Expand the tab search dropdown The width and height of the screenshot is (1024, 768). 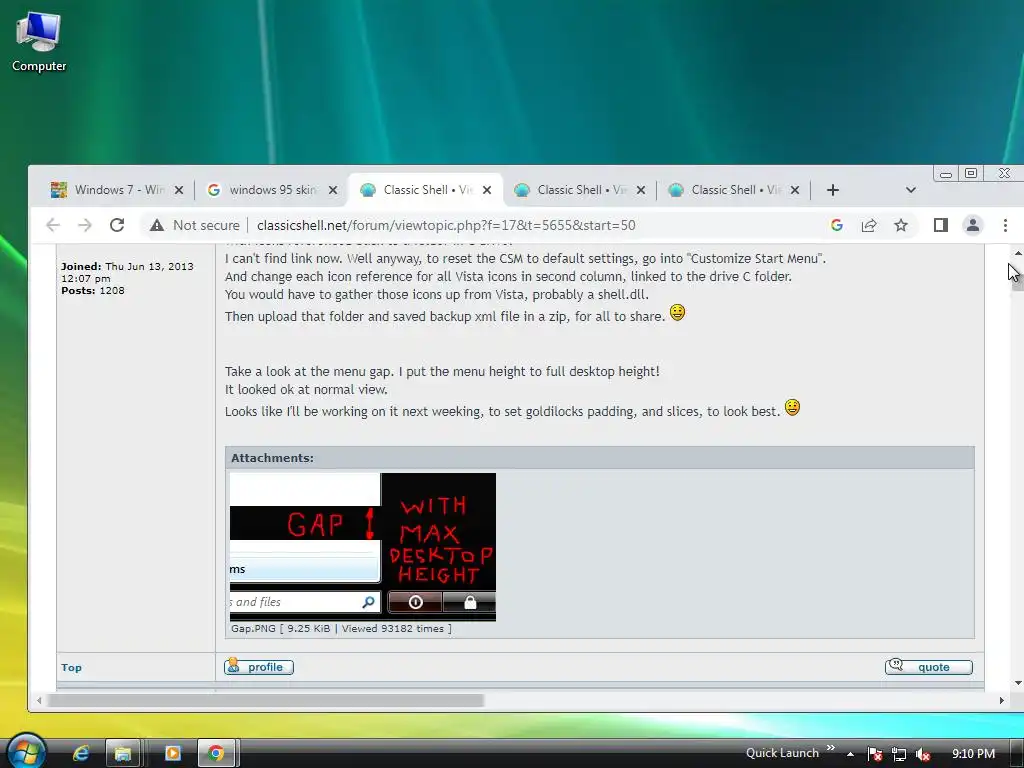point(911,190)
